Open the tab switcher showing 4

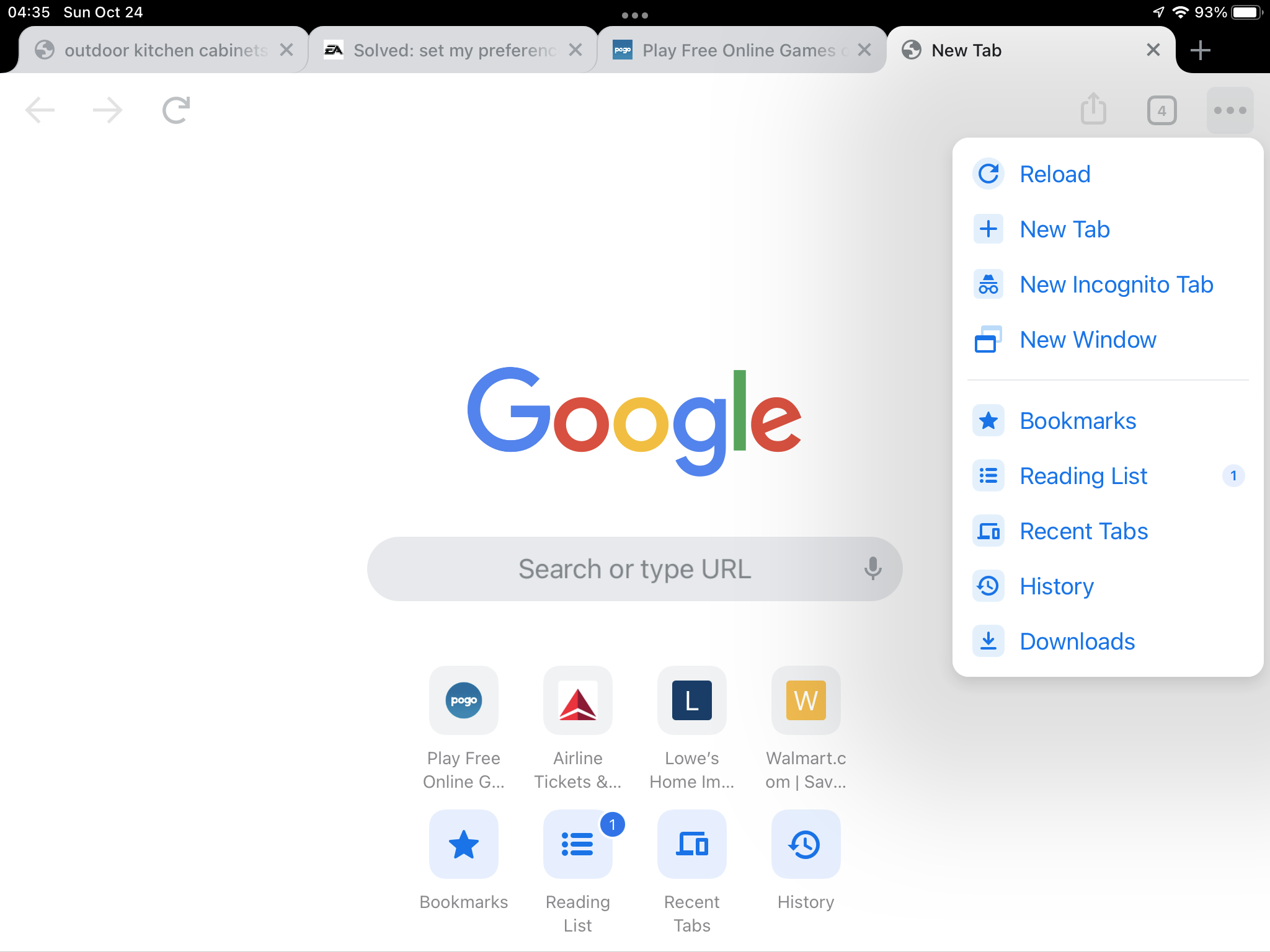tap(1161, 110)
